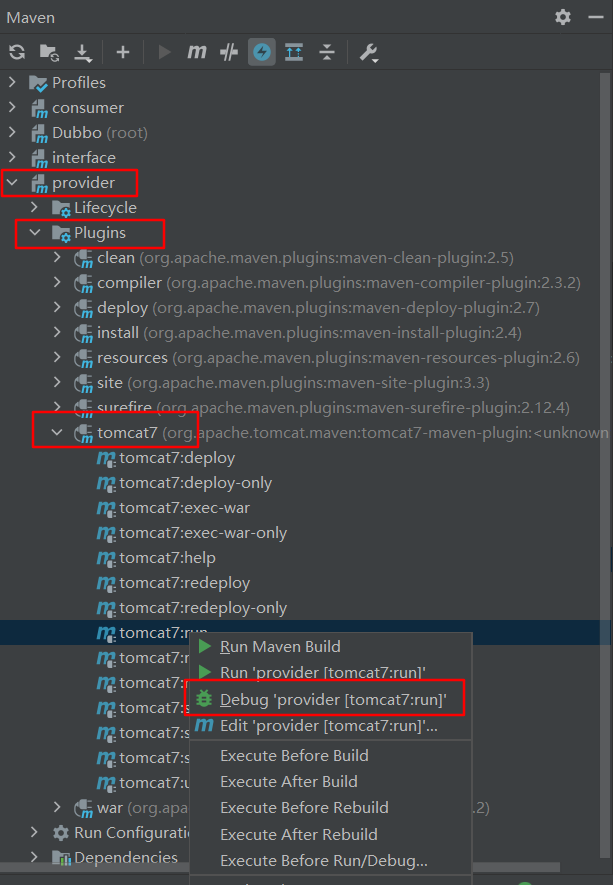Expand the clean plugin
The image size is (613, 885).
coord(57,257)
